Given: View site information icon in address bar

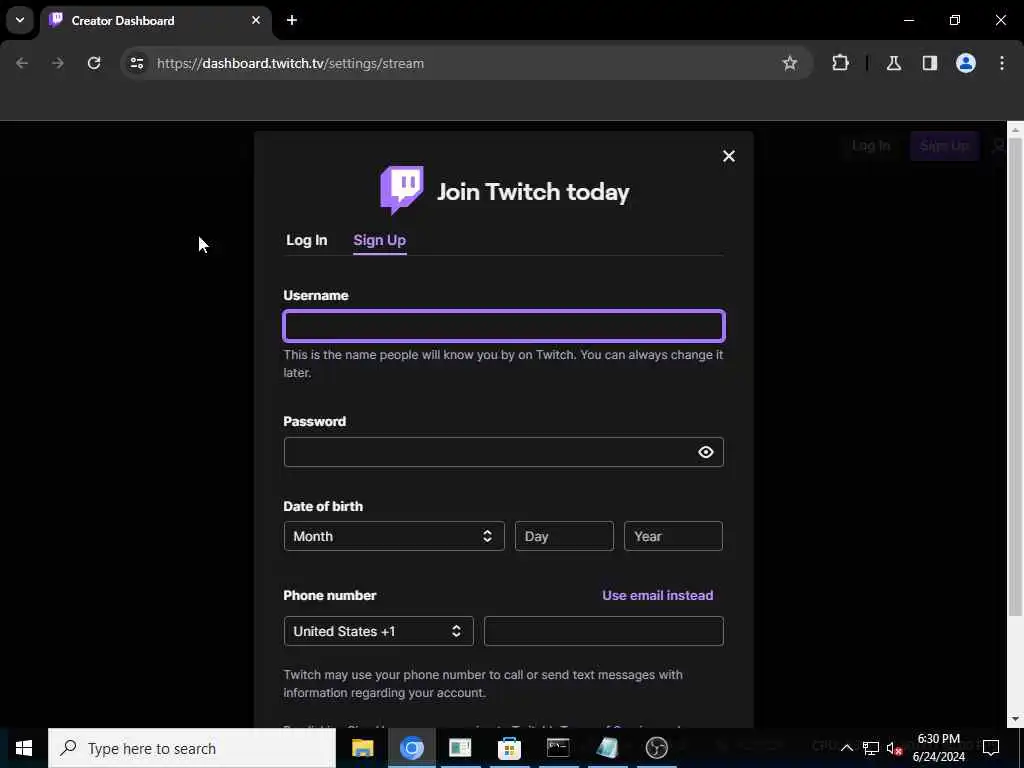Looking at the screenshot, I should (x=136, y=63).
